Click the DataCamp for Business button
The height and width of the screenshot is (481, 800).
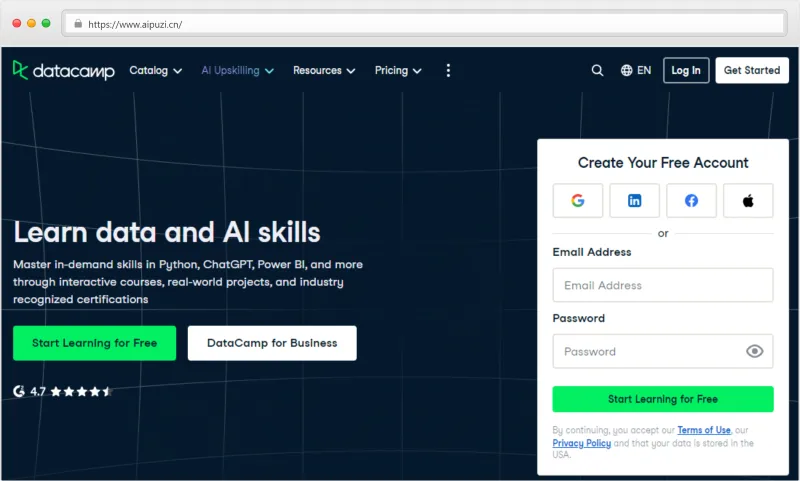tap(272, 343)
